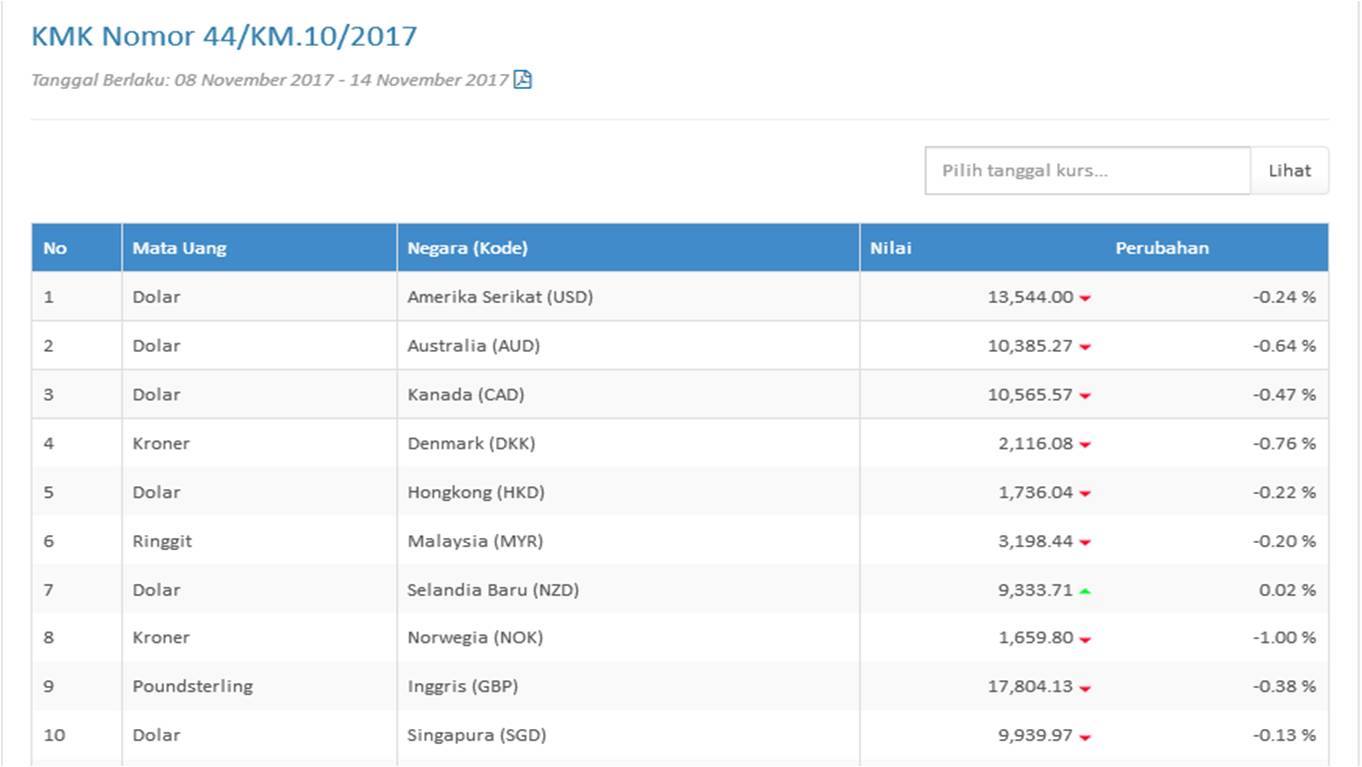The image size is (1362, 767).
Task: Select the change value -0.38 %
Action: [x=1284, y=686]
